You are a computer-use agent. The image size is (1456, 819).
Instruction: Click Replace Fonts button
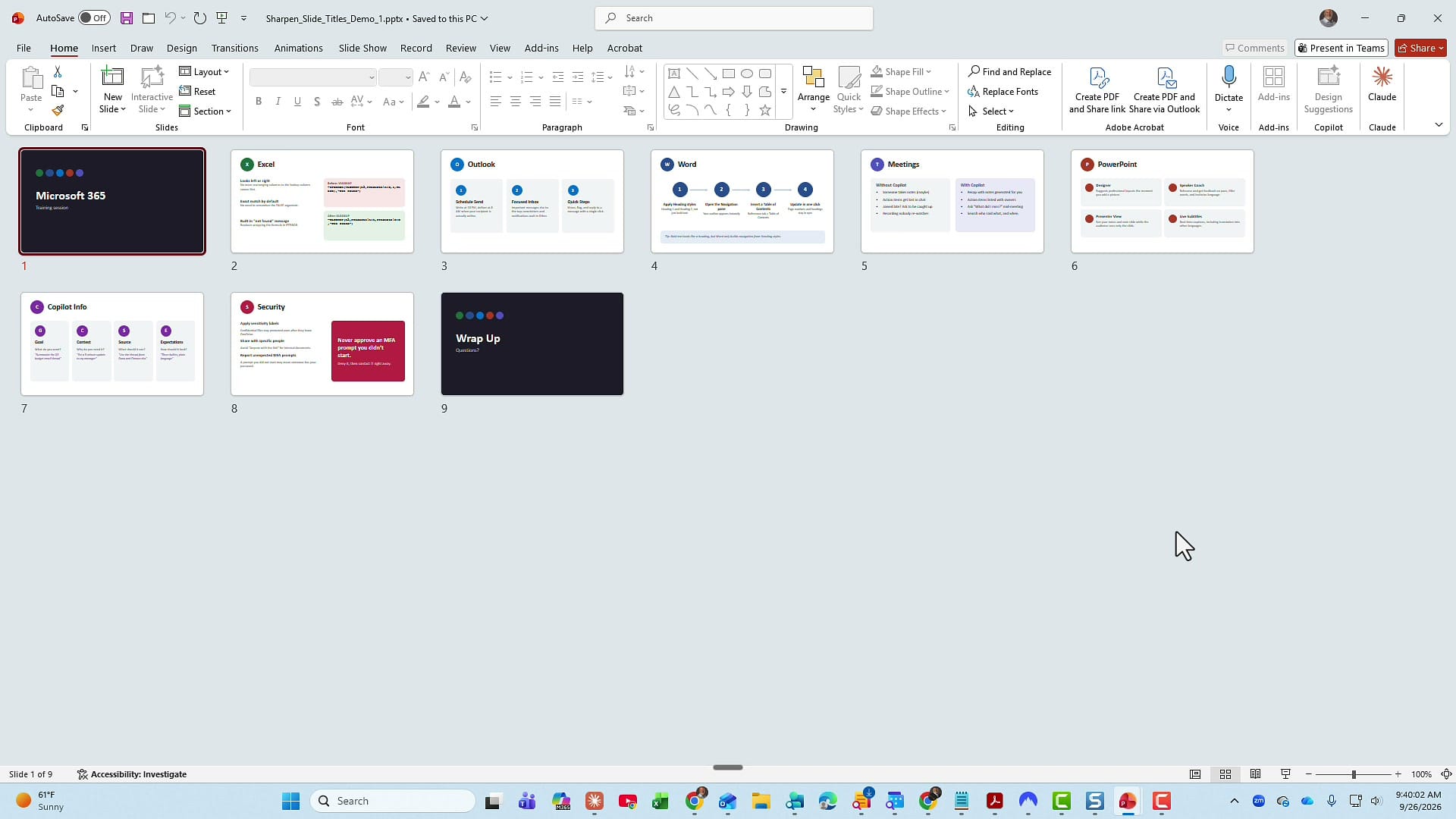pyautogui.click(x=1003, y=92)
